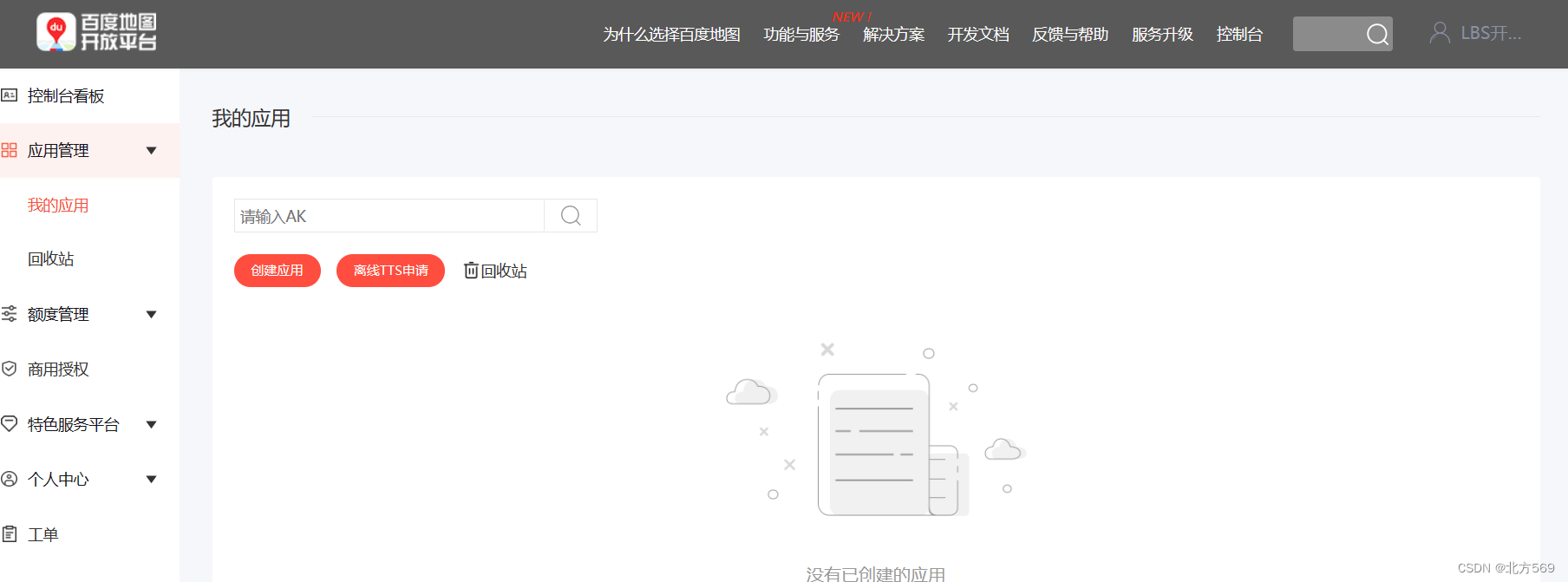The image size is (1568, 582).
Task: Click the 应用管理 sidebar label
Action: point(58,150)
